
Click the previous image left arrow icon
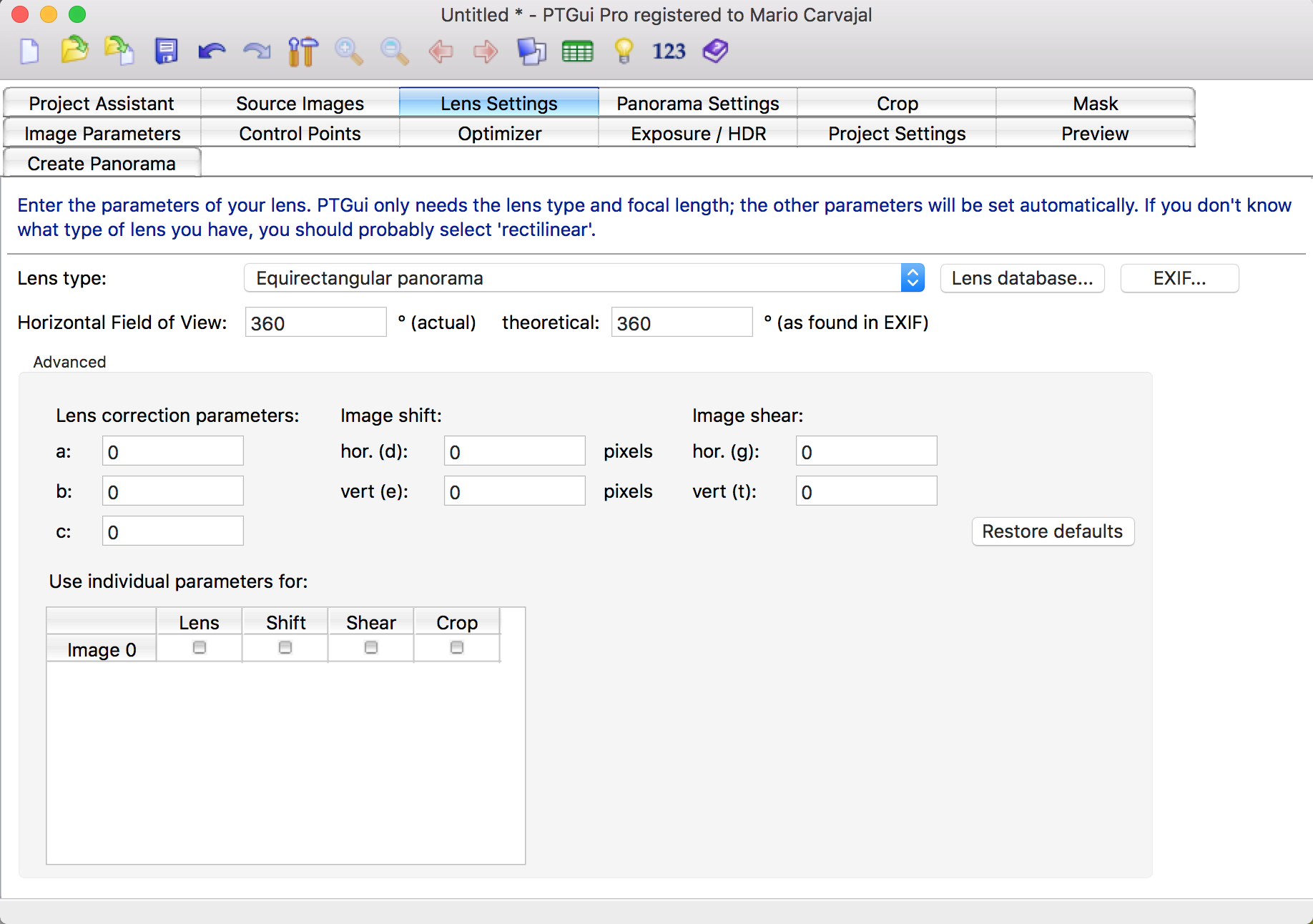441,51
